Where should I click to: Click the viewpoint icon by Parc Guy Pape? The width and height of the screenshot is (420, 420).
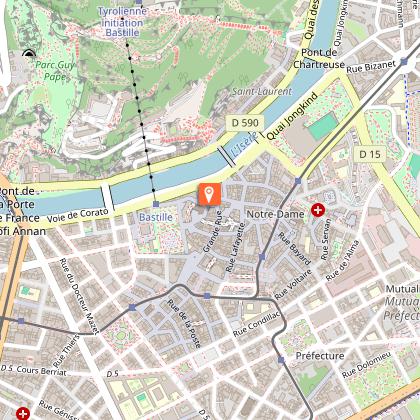(x=29, y=53)
